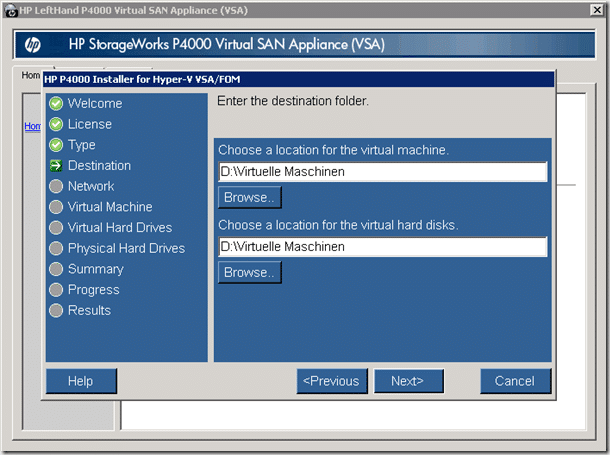Browse for the virtual hard disks location
The height and width of the screenshot is (455, 610).
(250, 273)
